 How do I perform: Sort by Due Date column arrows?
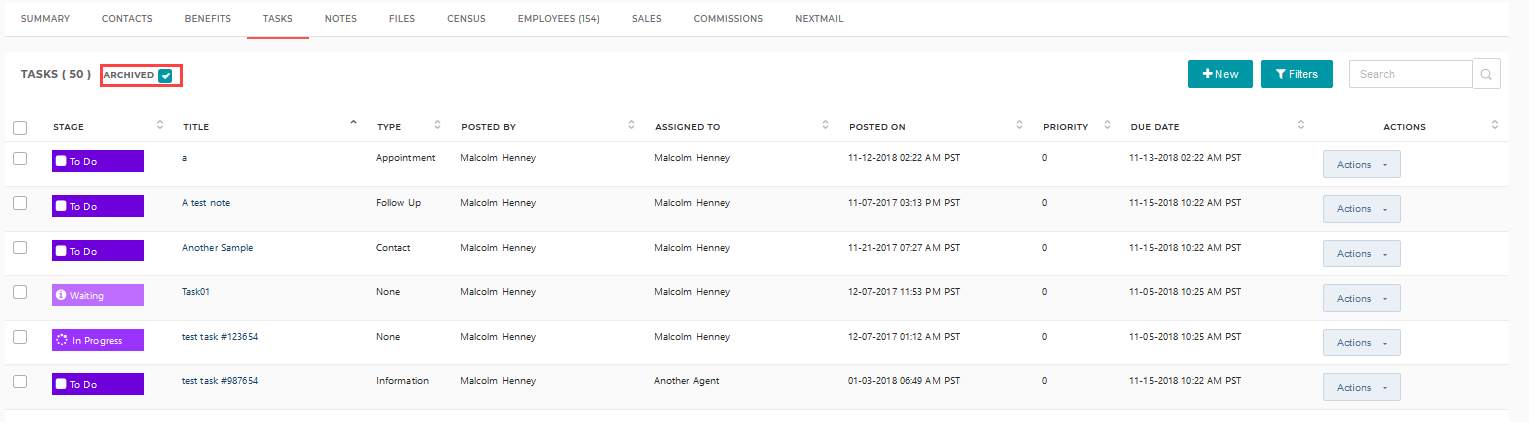click(1300, 125)
